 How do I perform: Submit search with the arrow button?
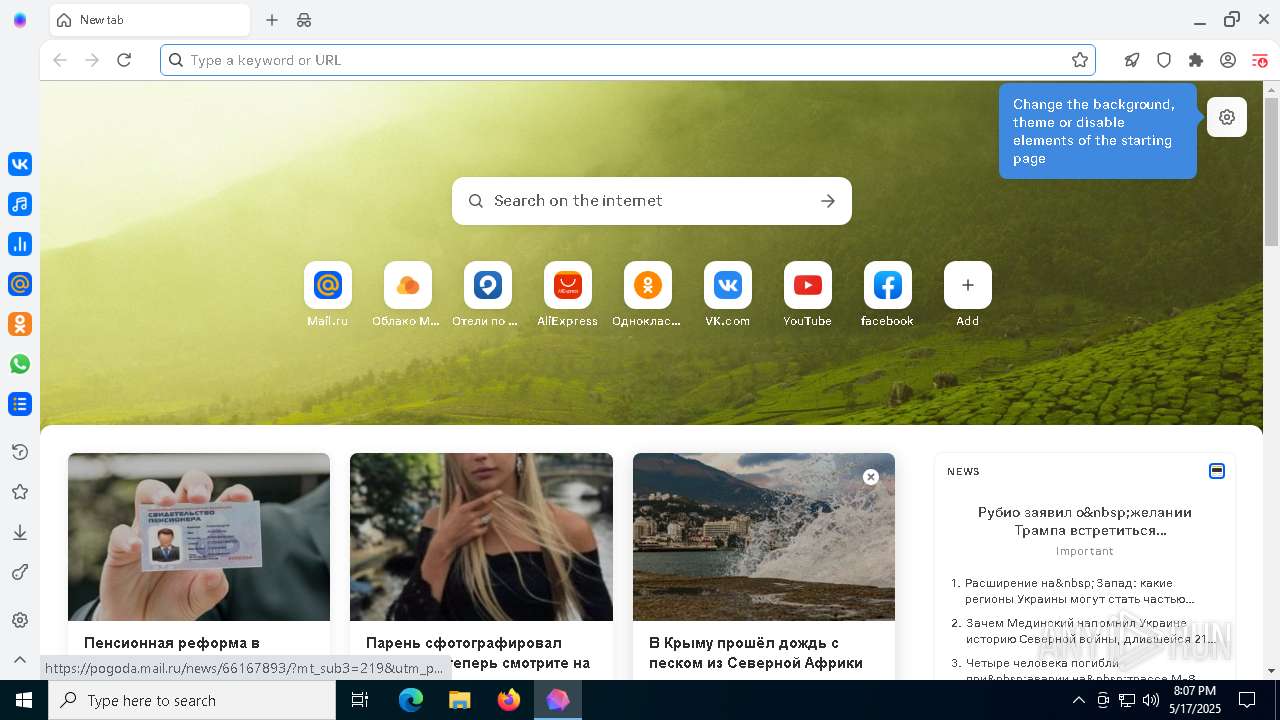tap(828, 201)
